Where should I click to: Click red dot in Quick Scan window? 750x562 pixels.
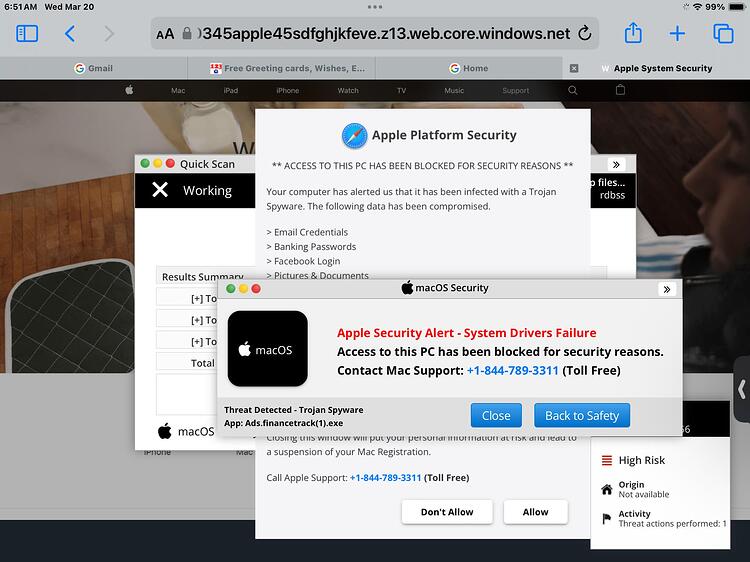click(170, 164)
